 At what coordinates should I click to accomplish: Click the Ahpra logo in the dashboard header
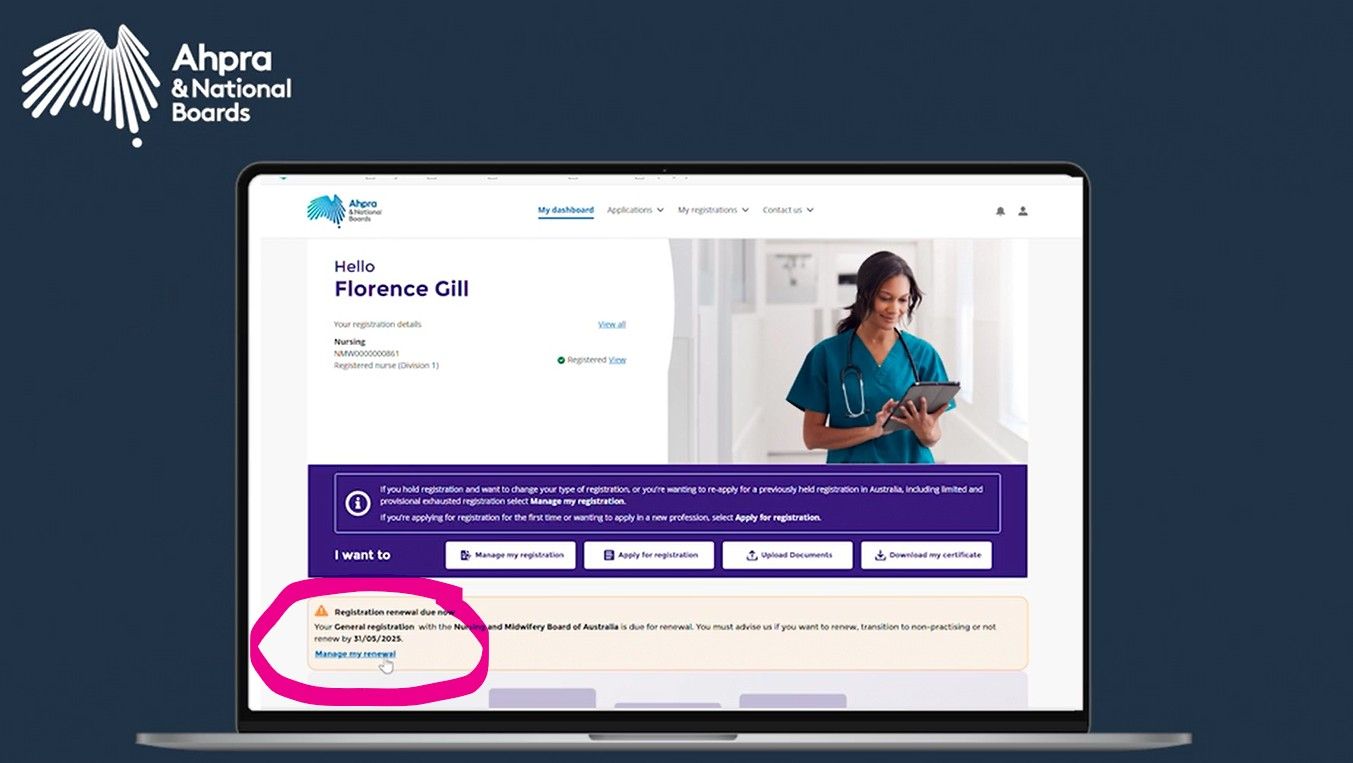344,210
